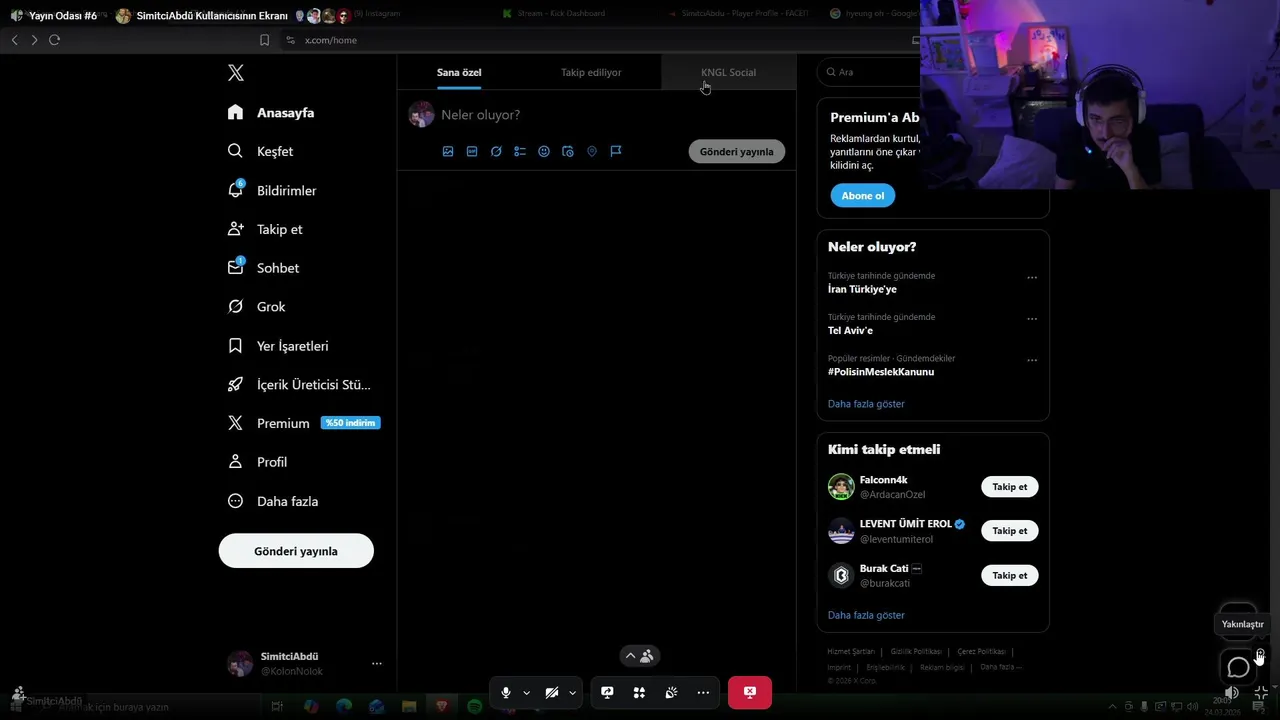The width and height of the screenshot is (1280, 720).
Task: Go back in browser
Action: [14, 40]
